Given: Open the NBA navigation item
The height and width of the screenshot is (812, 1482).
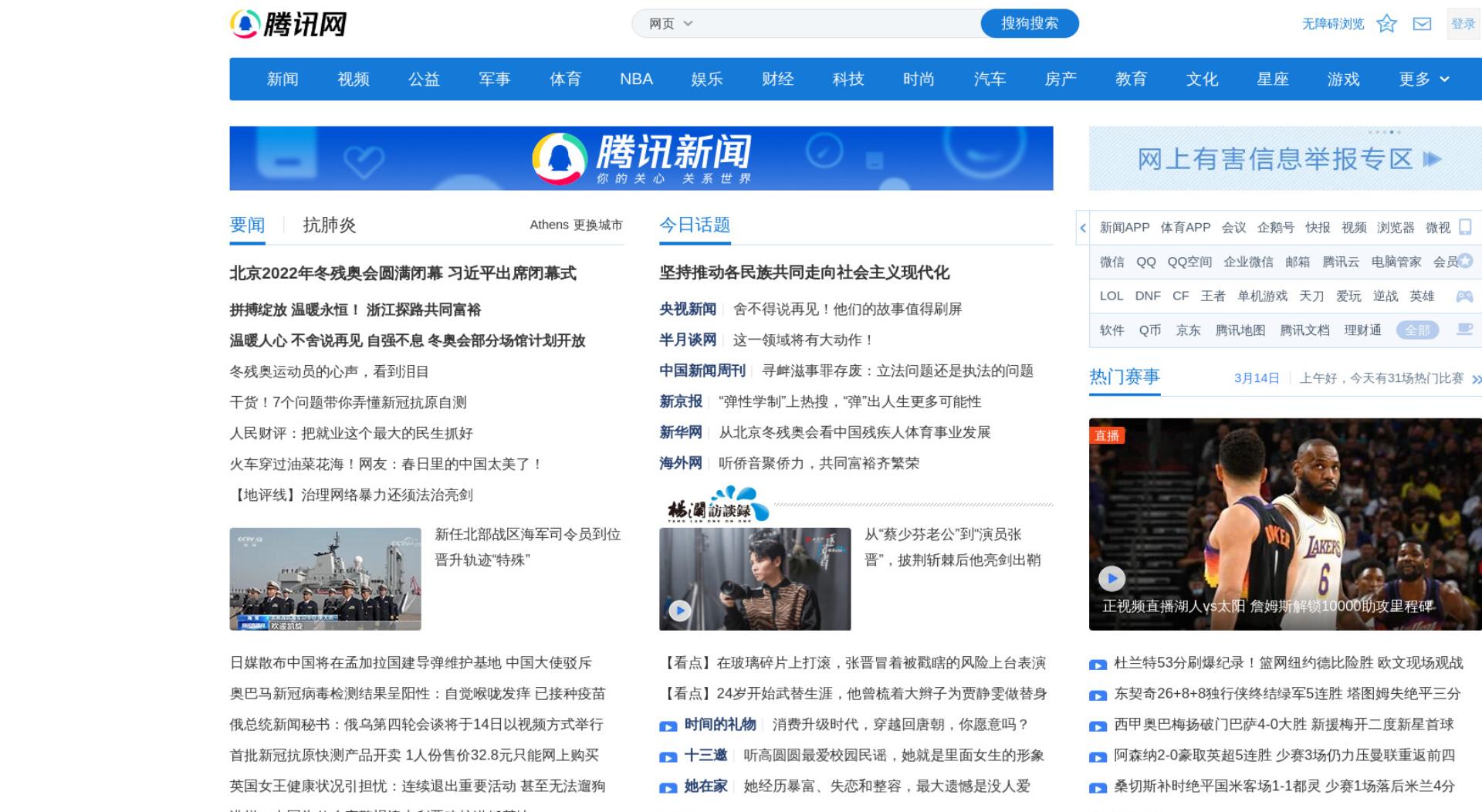Looking at the screenshot, I should point(636,79).
